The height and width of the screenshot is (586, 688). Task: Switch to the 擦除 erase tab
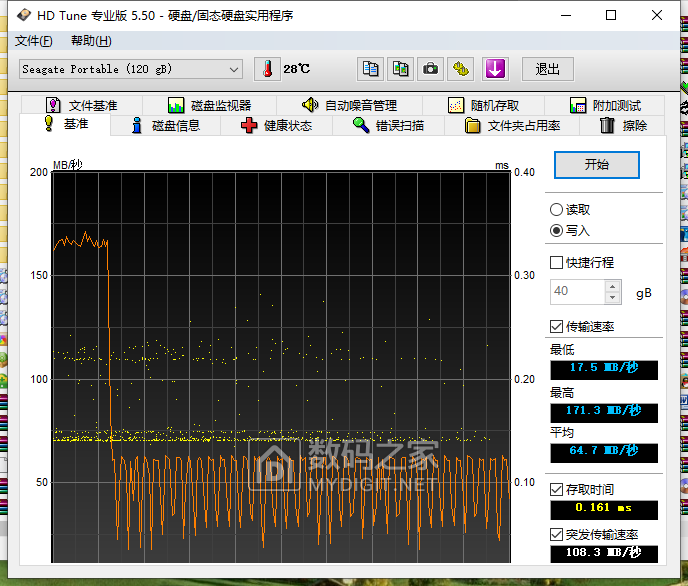click(623, 125)
